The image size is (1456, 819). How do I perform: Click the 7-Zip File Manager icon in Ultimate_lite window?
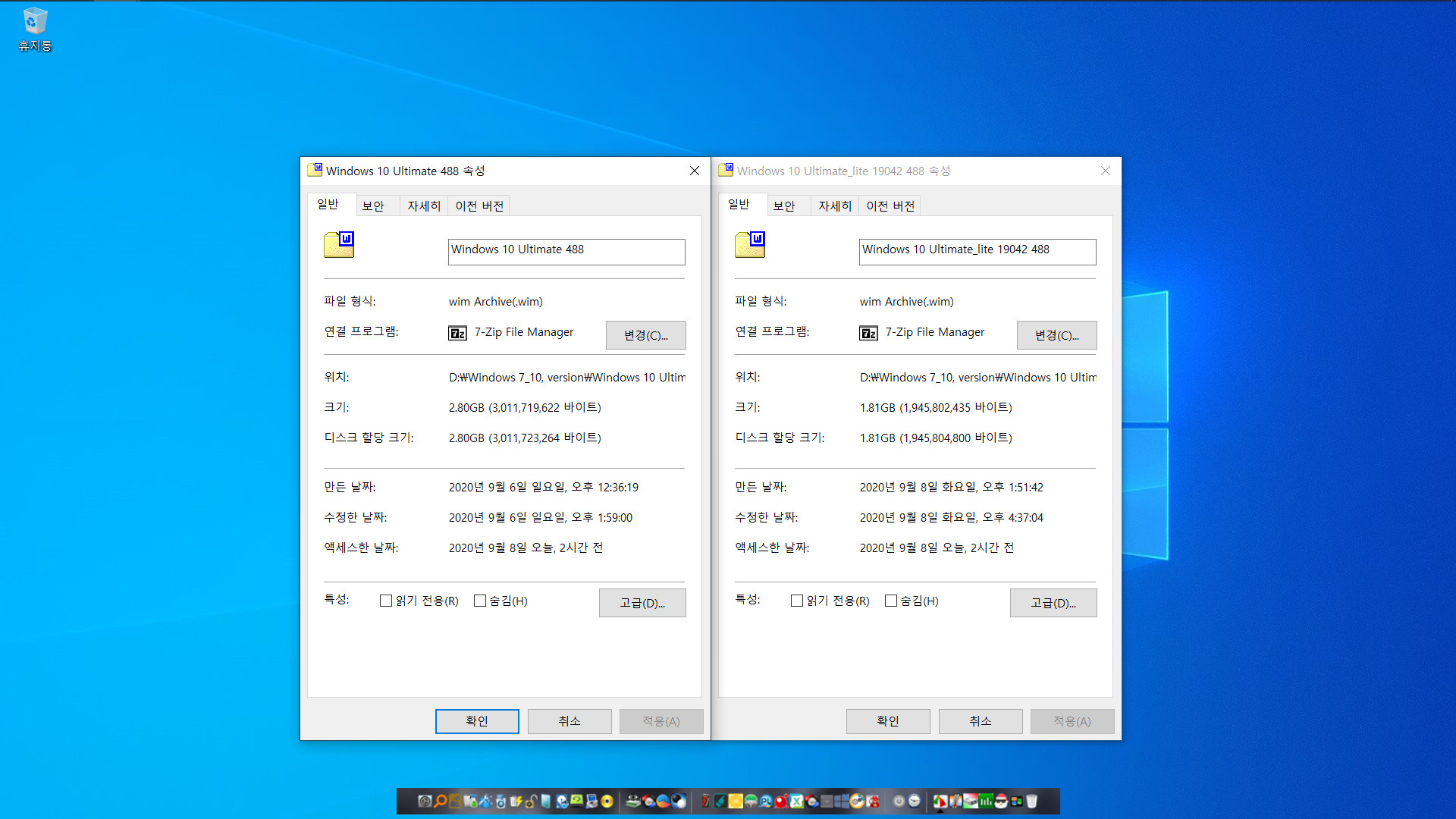tap(869, 333)
